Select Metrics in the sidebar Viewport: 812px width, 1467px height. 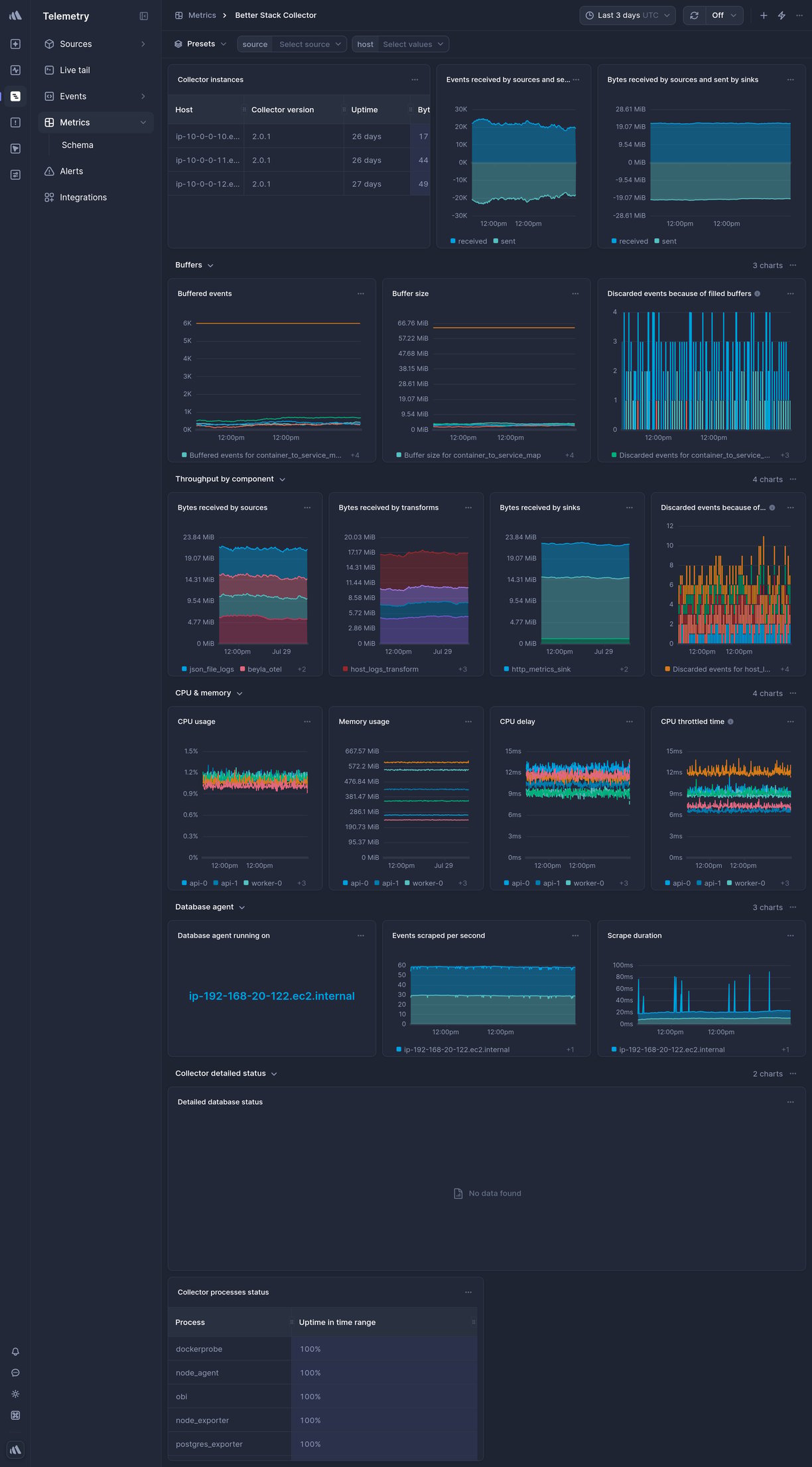(96, 123)
